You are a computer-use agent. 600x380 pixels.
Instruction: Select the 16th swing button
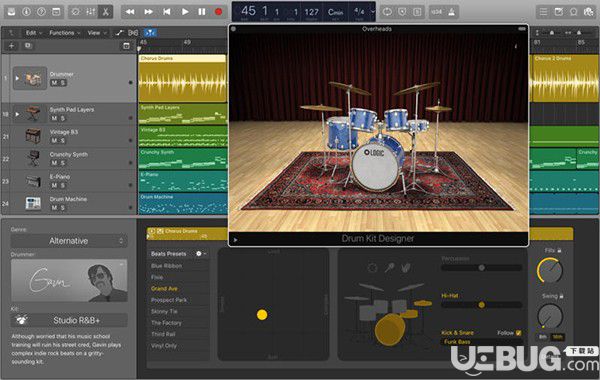click(x=558, y=337)
